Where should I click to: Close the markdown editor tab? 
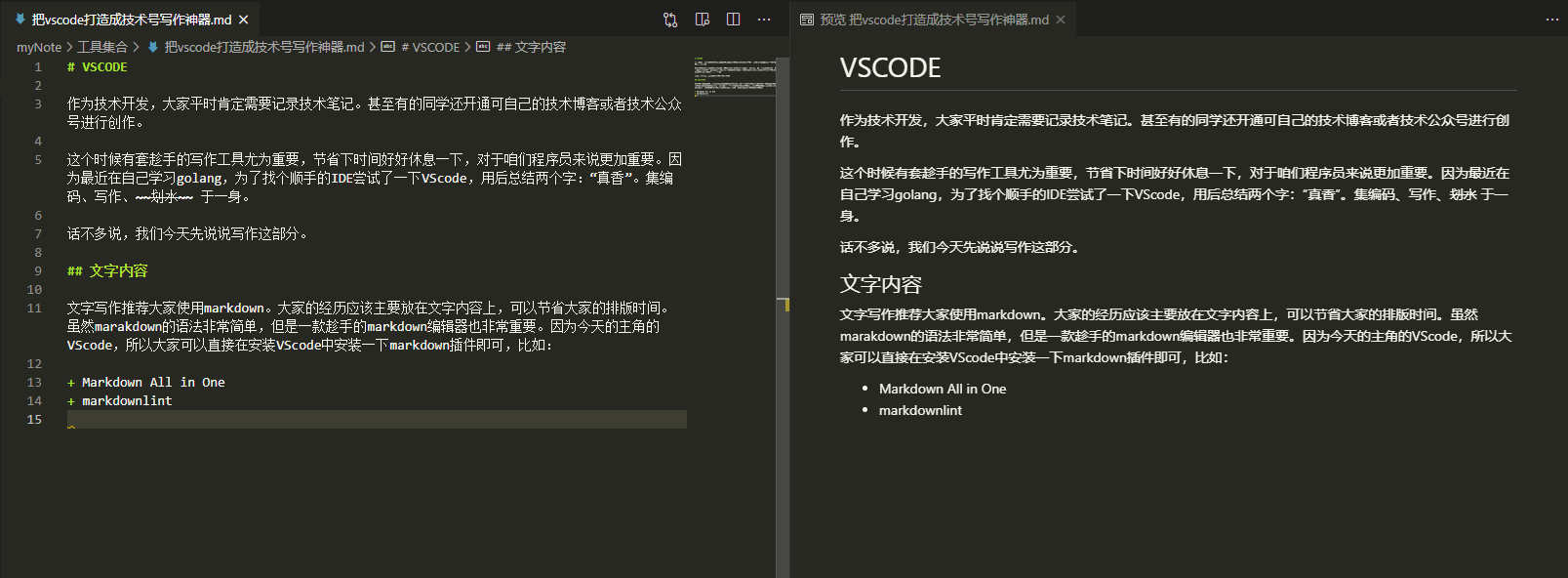[x=244, y=20]
